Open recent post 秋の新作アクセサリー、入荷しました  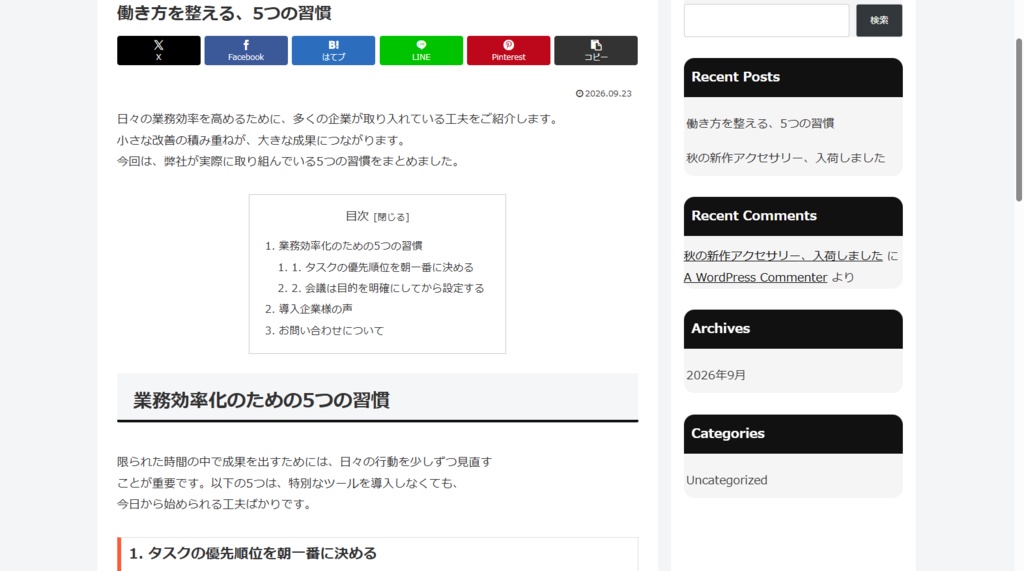point(786,158)
